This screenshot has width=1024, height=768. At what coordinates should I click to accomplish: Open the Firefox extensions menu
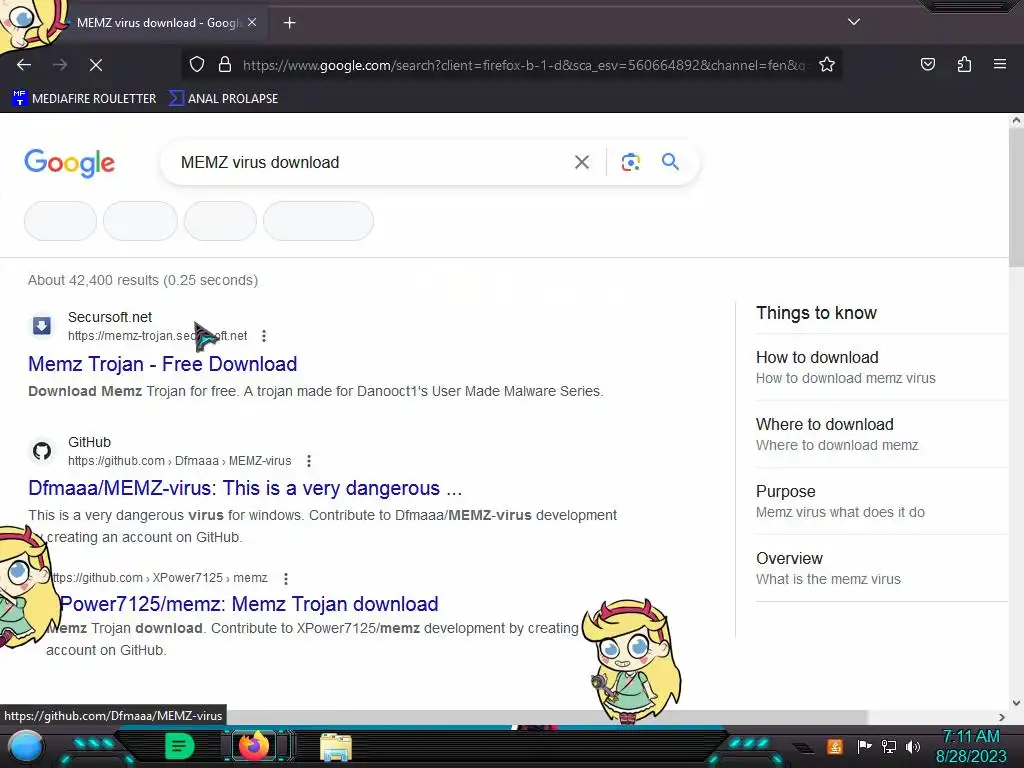point(964,64)
